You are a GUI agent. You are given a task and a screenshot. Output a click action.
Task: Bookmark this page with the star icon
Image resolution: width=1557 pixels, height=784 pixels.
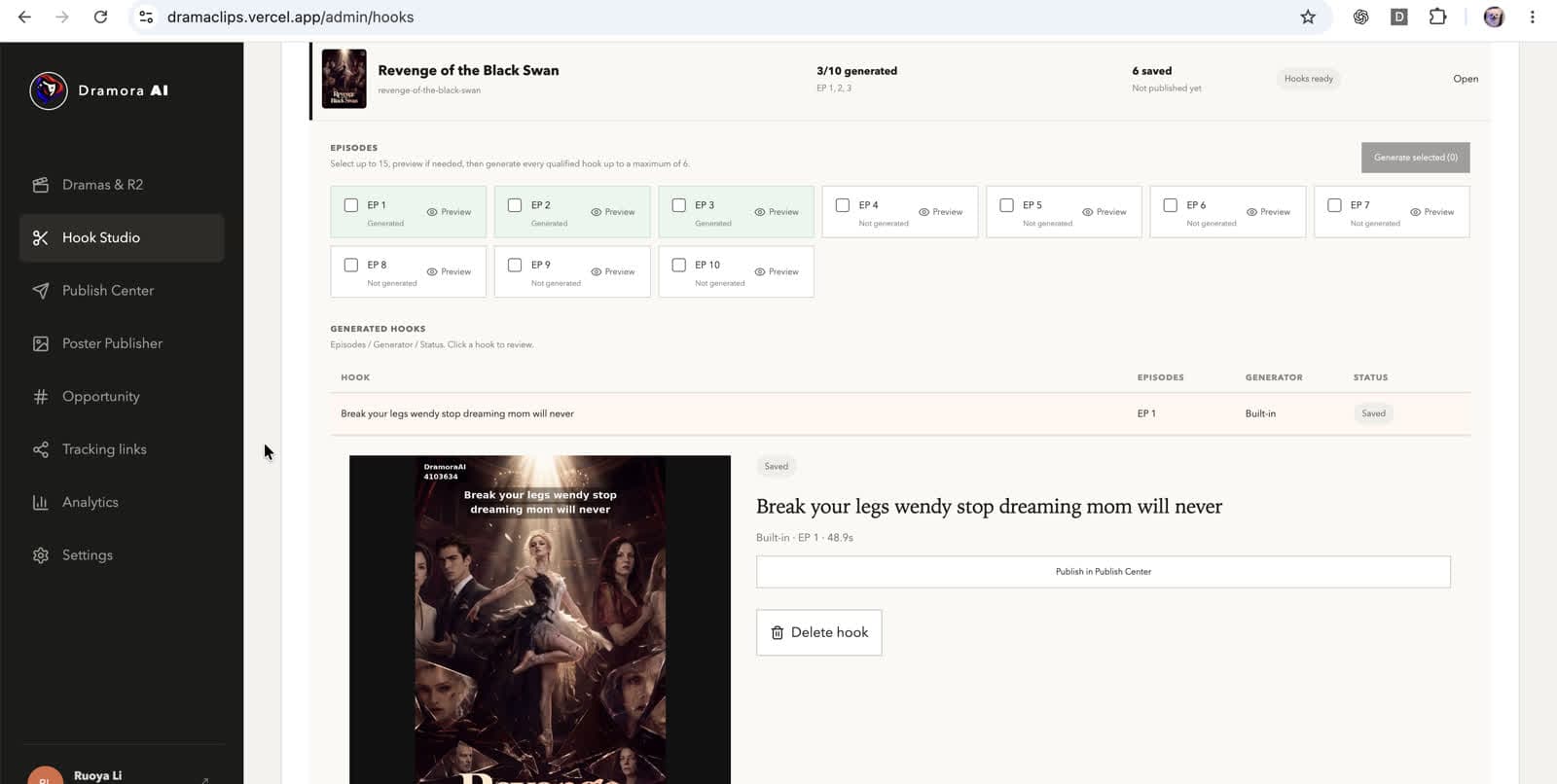tap(1308, 17)
